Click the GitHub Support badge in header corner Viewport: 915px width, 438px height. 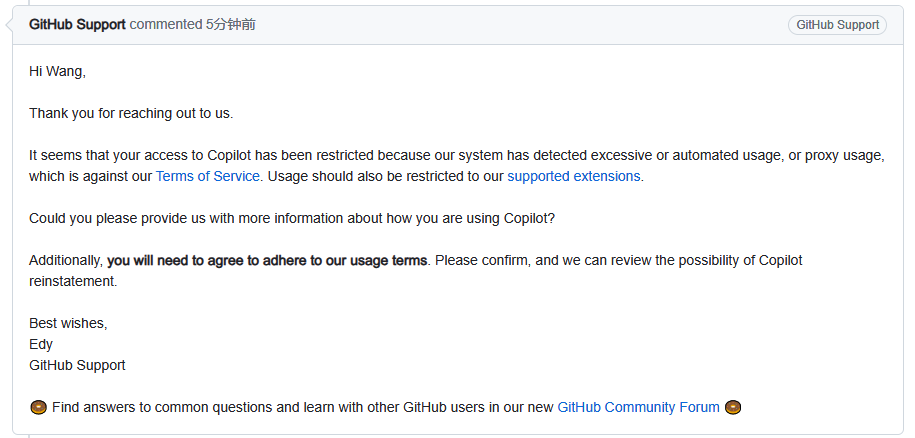click(837, 24)
